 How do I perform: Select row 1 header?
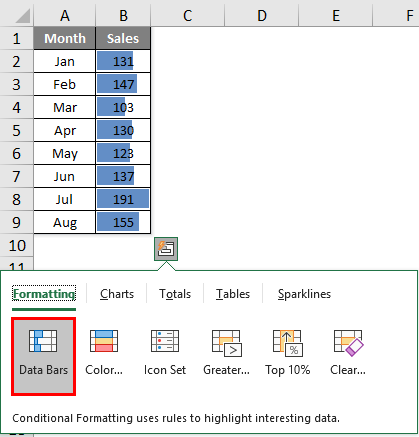17,38
